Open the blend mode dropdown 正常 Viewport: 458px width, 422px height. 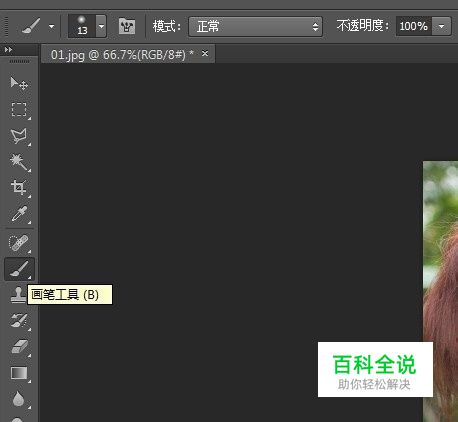(255, 26)
